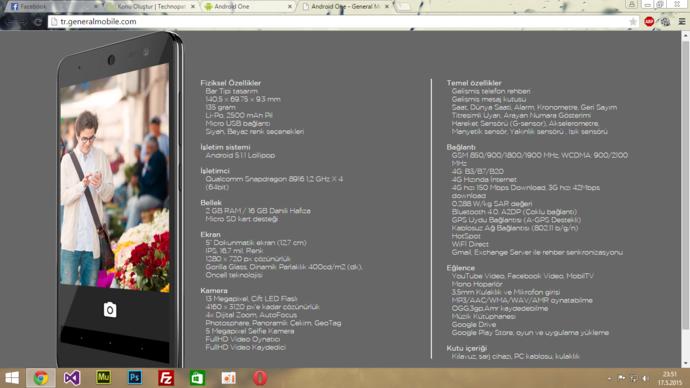Click the Fiziksel Özellikler heading
The width and height of the screenshot is (690, 388).
tap(231, 83)
